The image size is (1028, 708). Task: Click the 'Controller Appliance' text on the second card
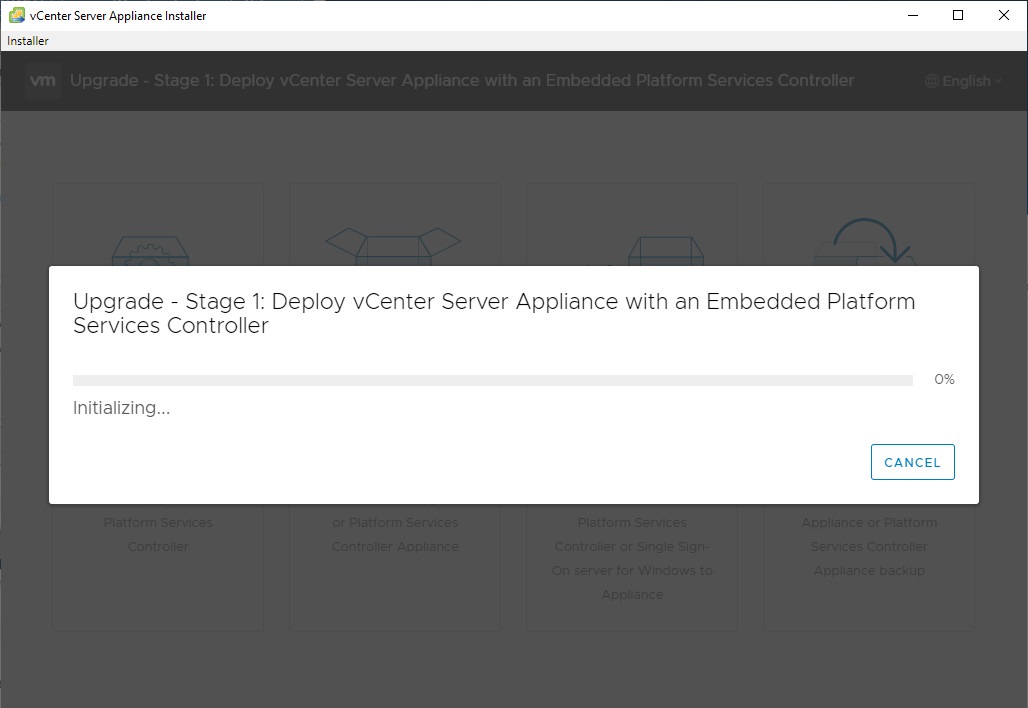click(395, 547)
